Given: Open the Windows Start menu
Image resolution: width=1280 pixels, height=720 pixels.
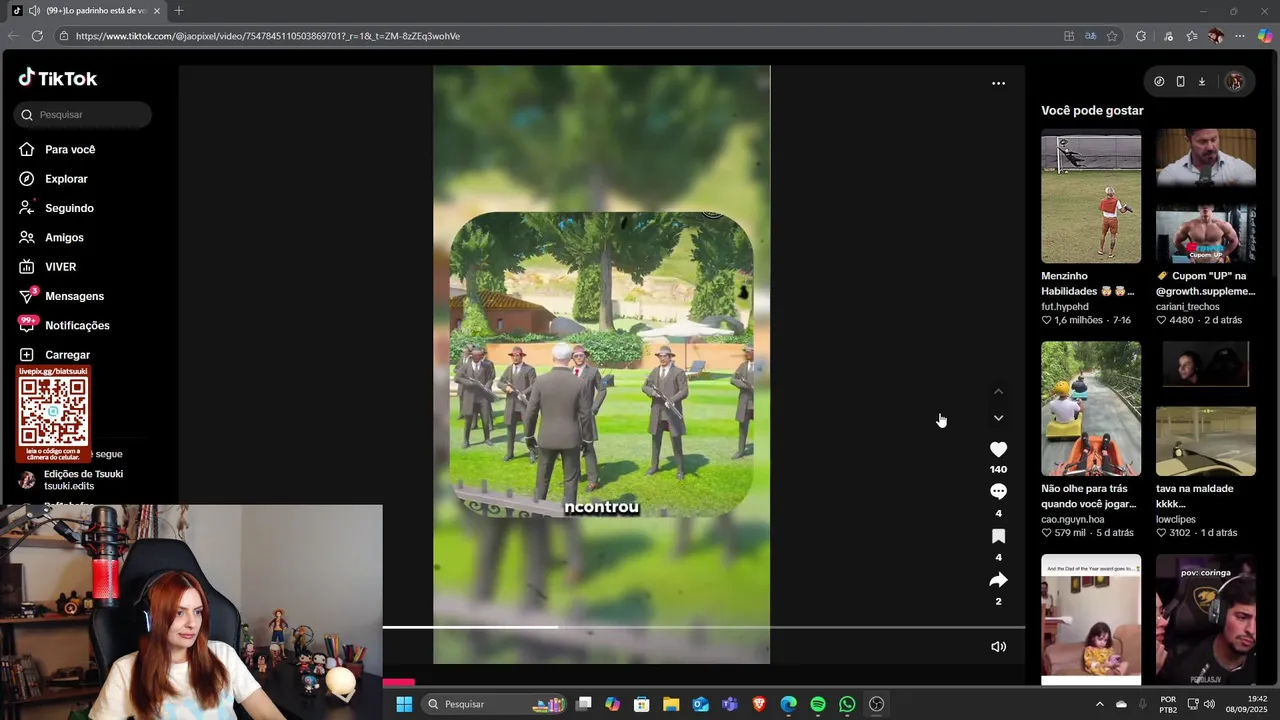Looking at the screenshot, I should [x=404, y=704].
